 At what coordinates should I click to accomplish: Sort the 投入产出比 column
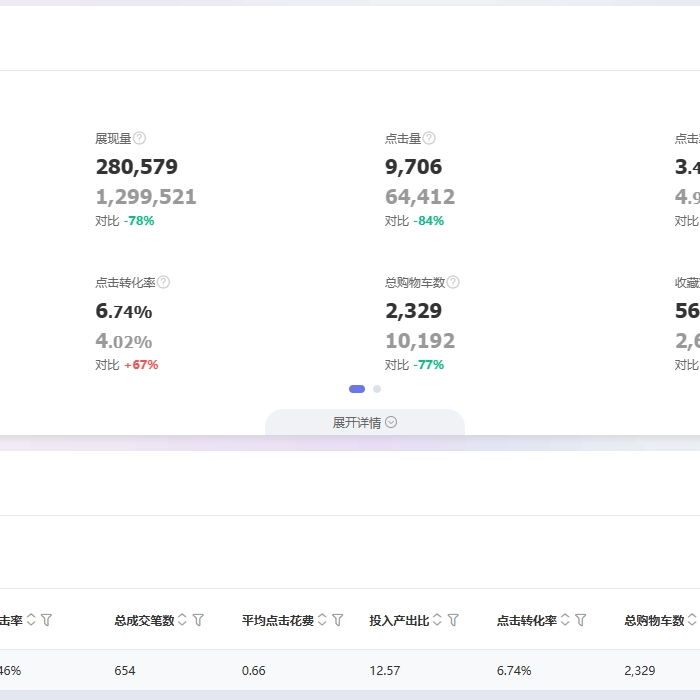[x=437, y=620]
